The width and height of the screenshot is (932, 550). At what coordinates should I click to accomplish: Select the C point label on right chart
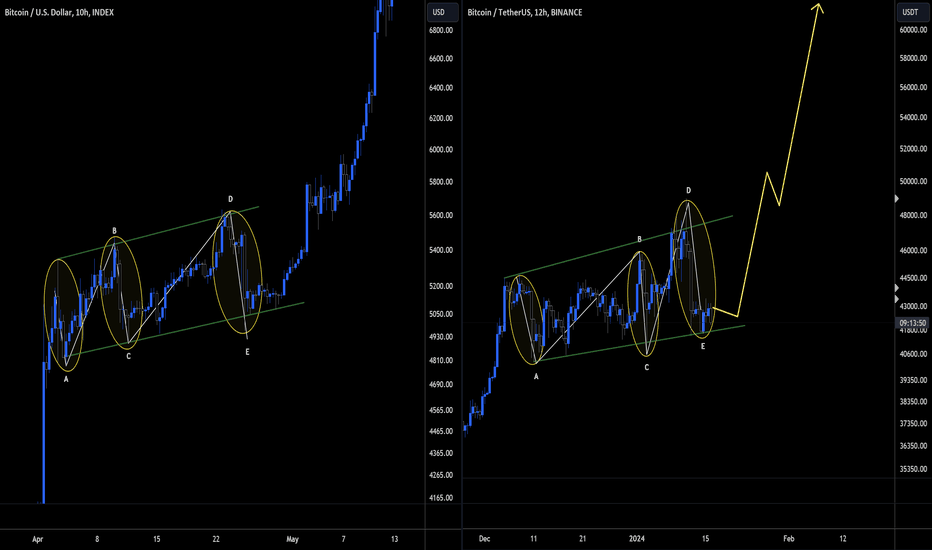click(647, 367)
